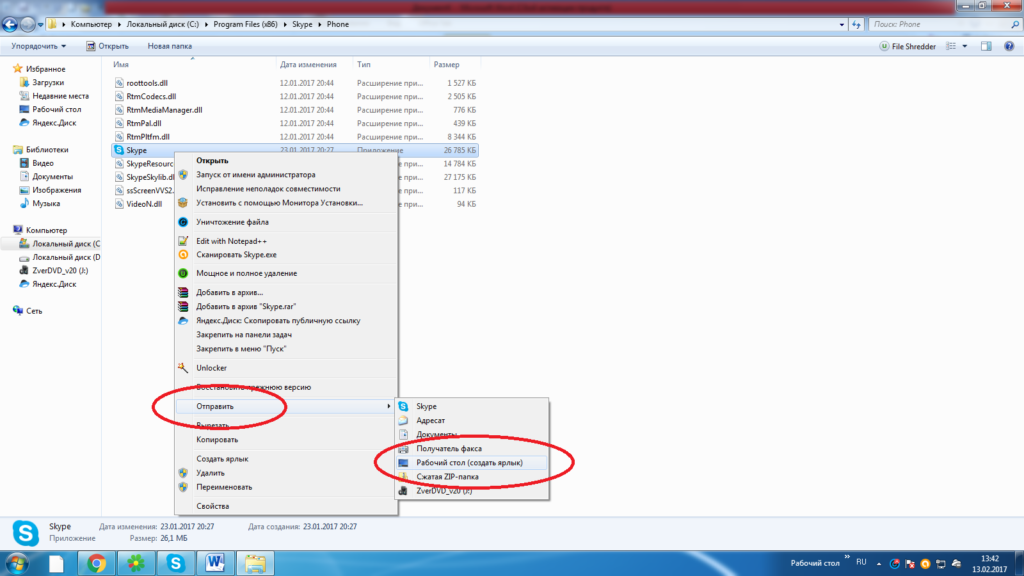This screenshot has height=576, width=1024.
Task: Open Рабочий стол in Избранное sidebar
Action: [56, 109]
